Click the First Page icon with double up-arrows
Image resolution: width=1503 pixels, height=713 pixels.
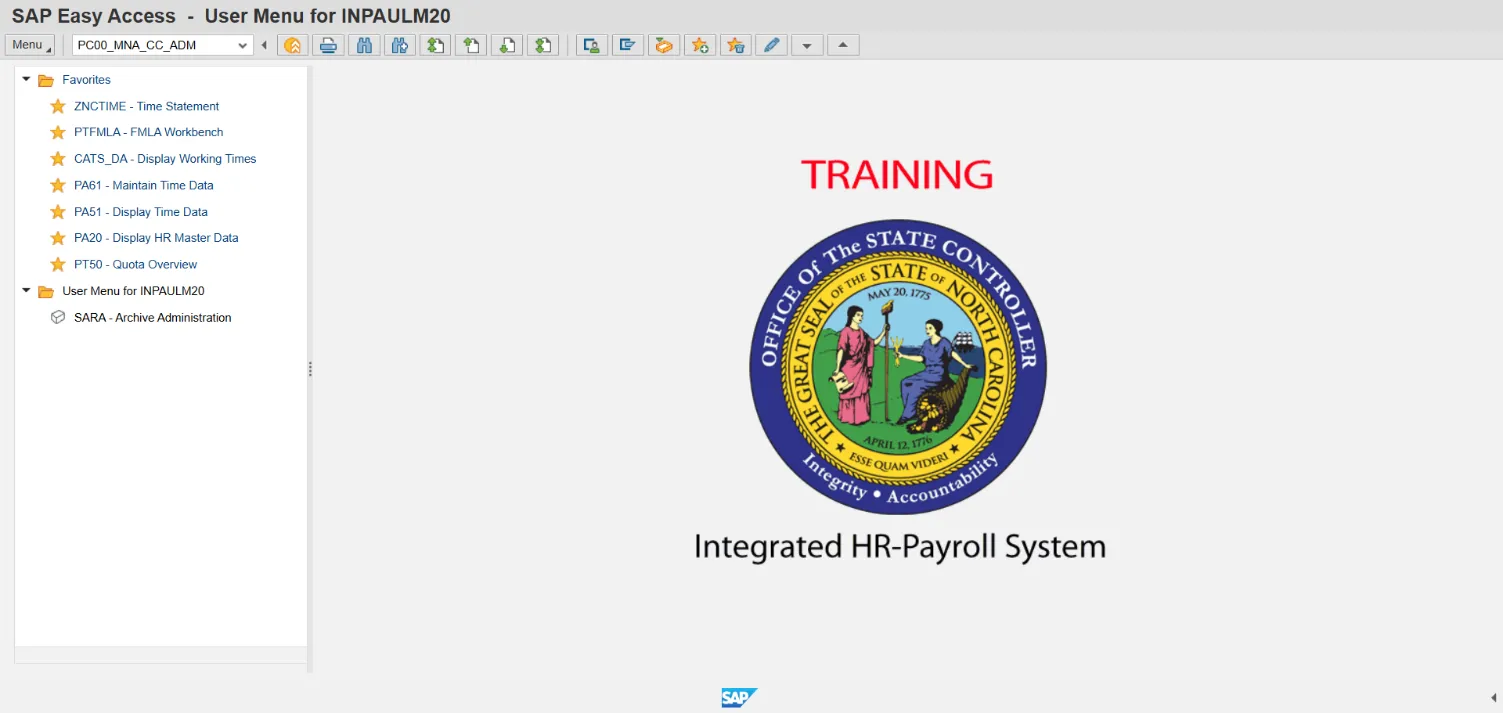tap(435, 46)
